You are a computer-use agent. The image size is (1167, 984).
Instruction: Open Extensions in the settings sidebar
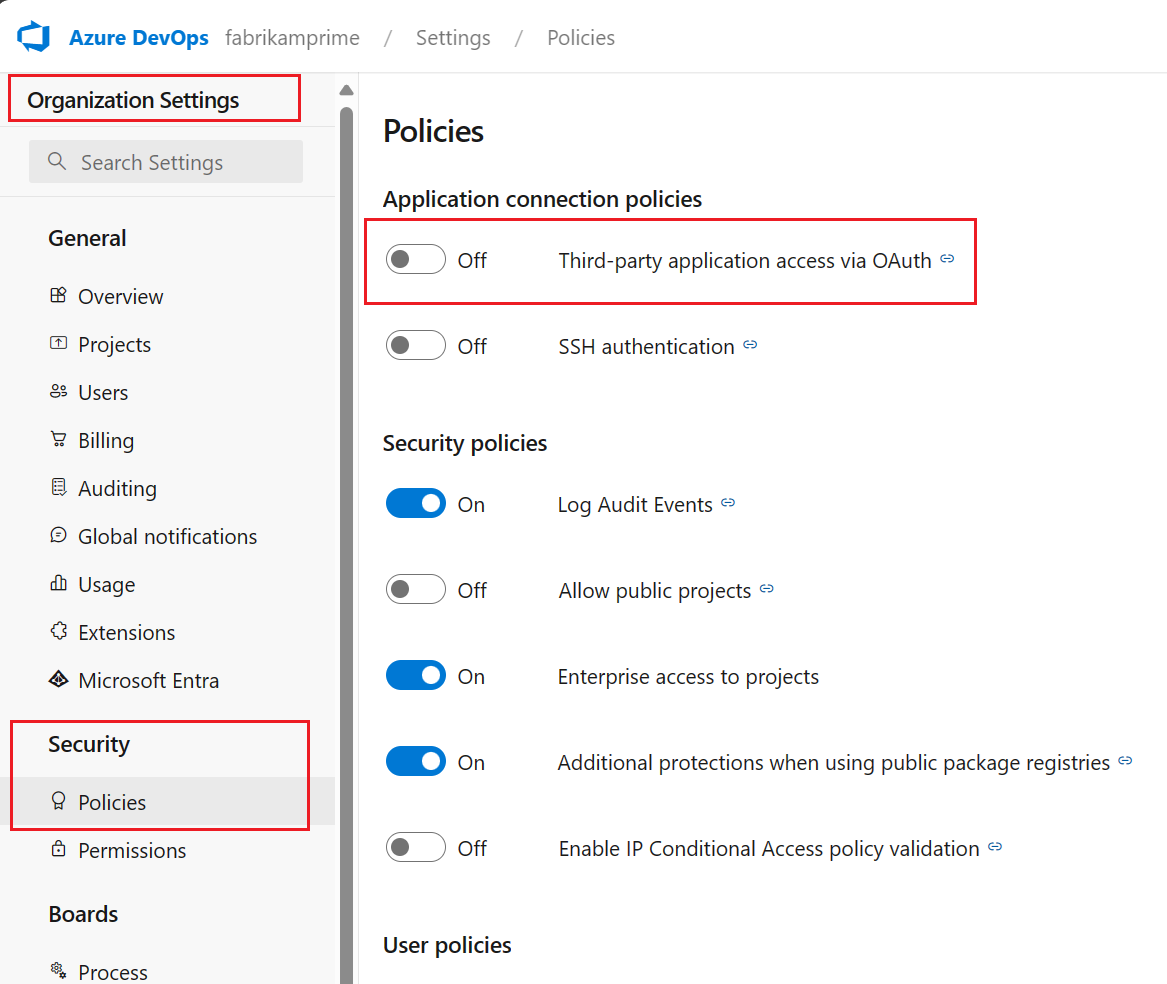[167, 633]
